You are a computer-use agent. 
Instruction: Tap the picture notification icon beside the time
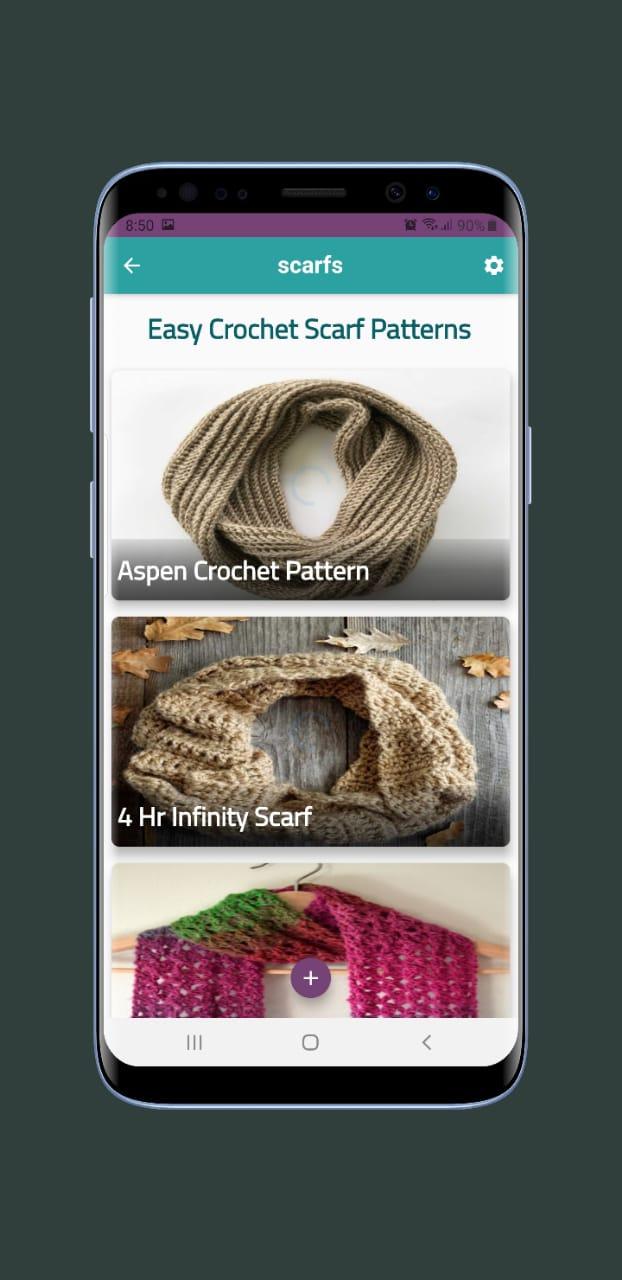coord(168,225)
